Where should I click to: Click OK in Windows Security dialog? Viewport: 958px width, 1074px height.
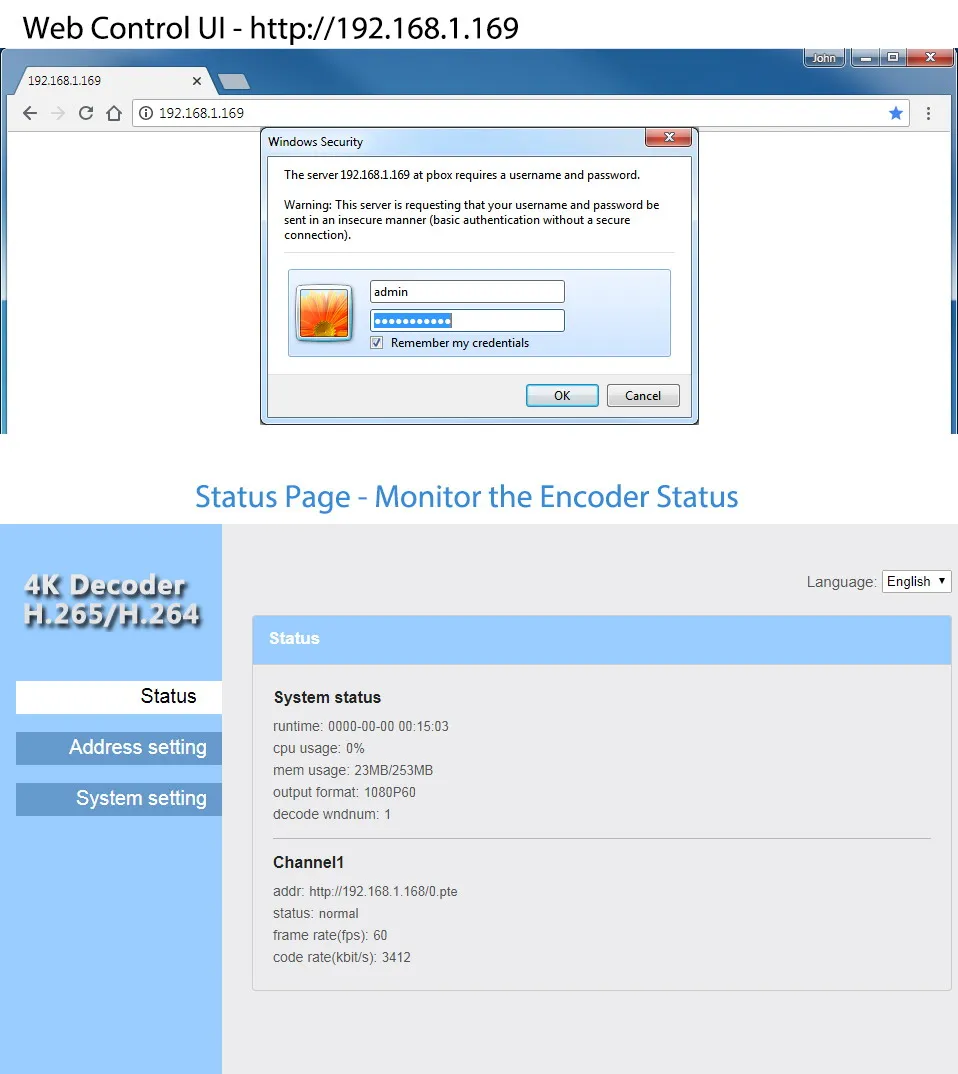click(x=562, y=395)
